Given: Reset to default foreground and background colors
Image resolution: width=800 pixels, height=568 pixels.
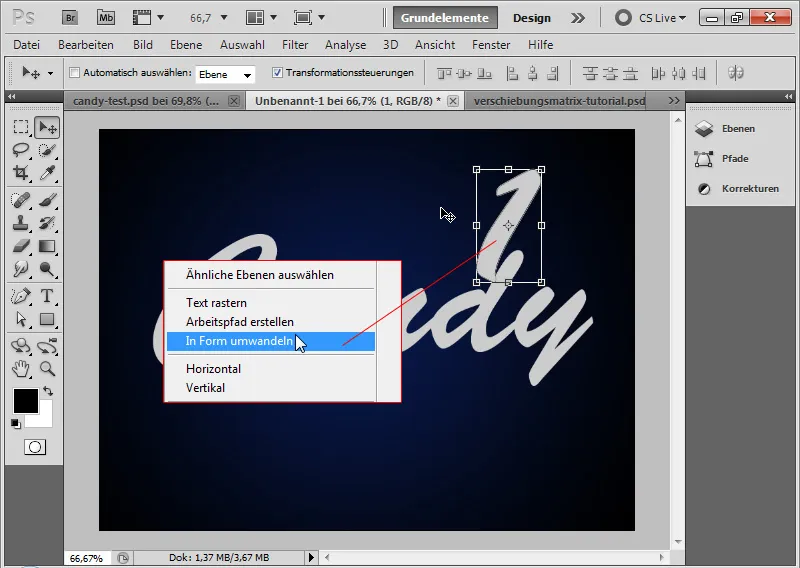Looking at the screenshot, I should click(x=16, y=424).
